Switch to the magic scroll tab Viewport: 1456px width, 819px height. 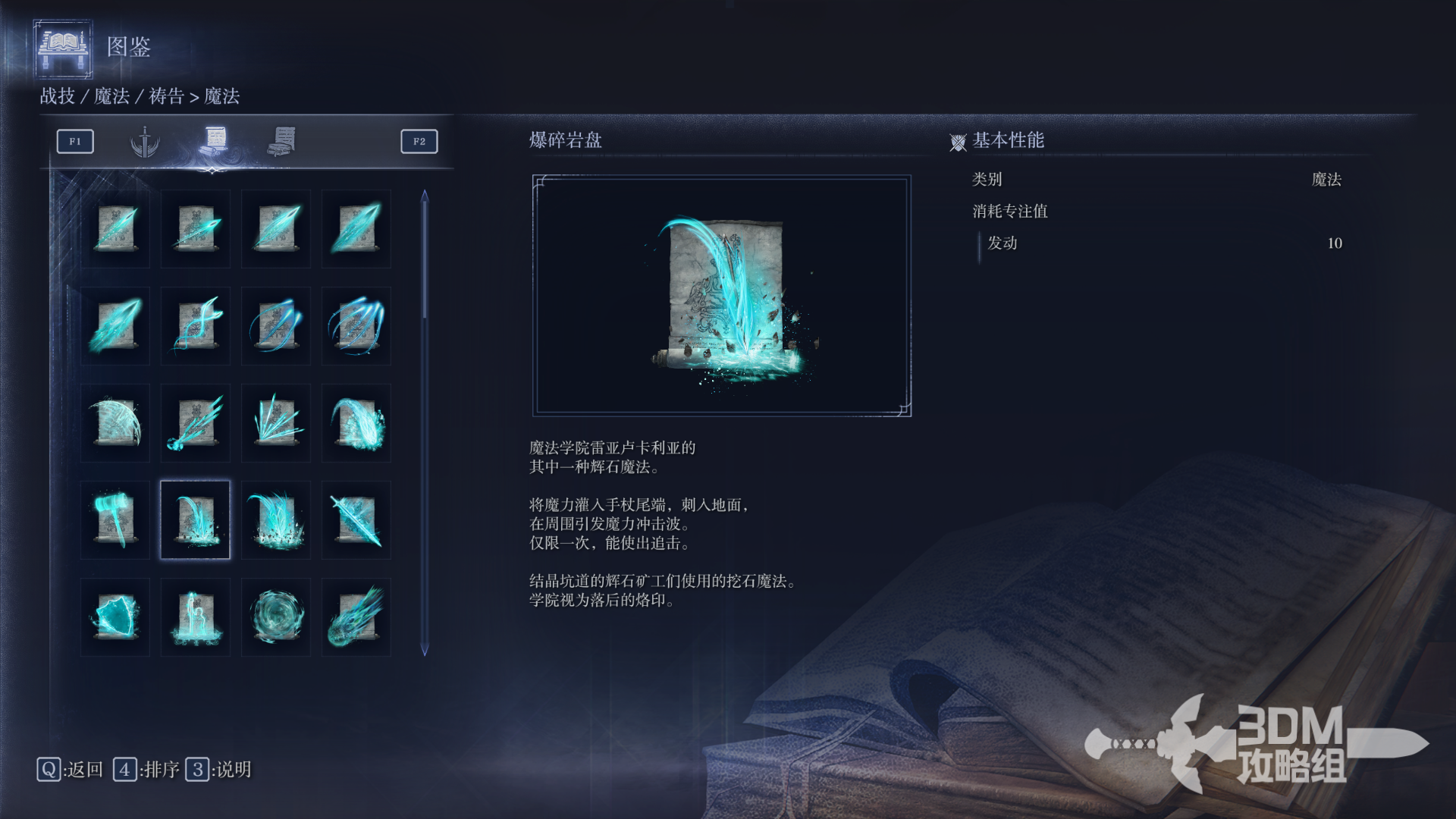point(214,140)
